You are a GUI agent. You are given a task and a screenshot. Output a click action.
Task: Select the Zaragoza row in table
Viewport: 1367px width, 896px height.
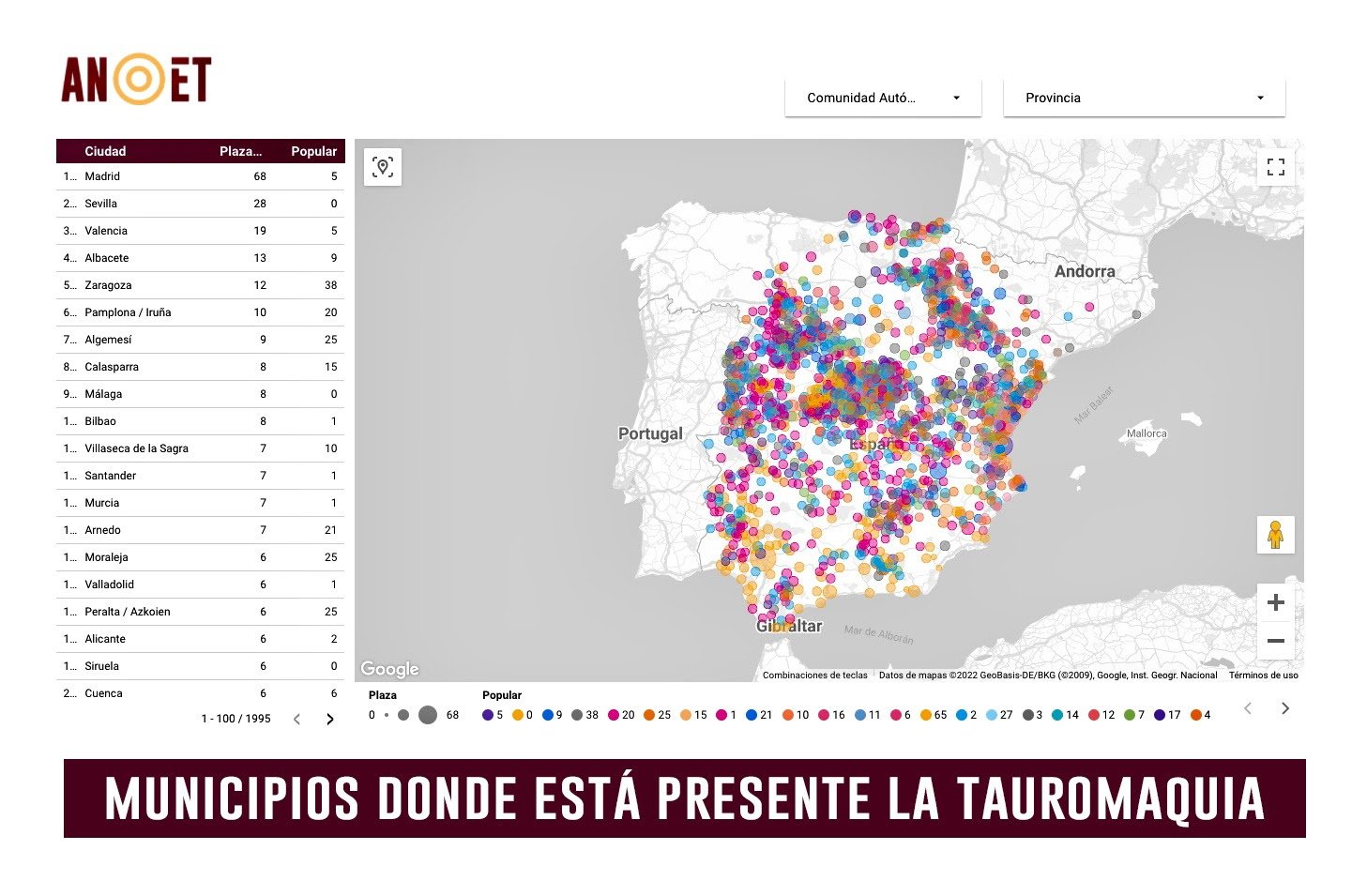coord(108,285)
